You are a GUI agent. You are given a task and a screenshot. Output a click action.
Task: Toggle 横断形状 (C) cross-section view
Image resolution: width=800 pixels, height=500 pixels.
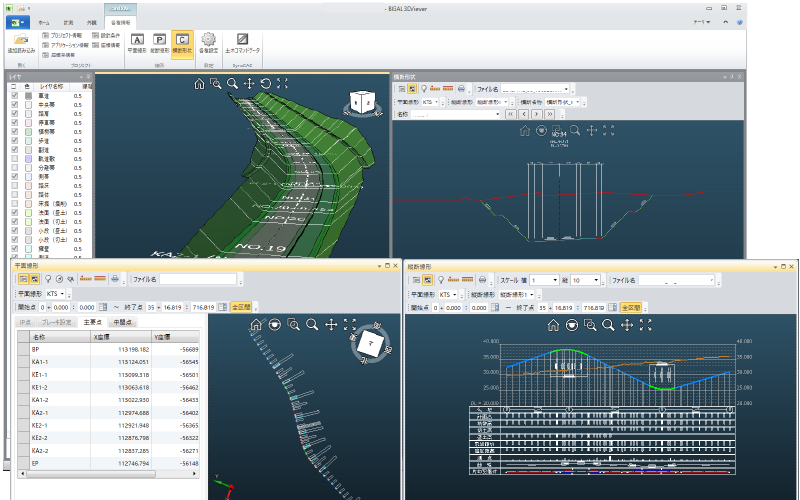click(x=182, y=43)
